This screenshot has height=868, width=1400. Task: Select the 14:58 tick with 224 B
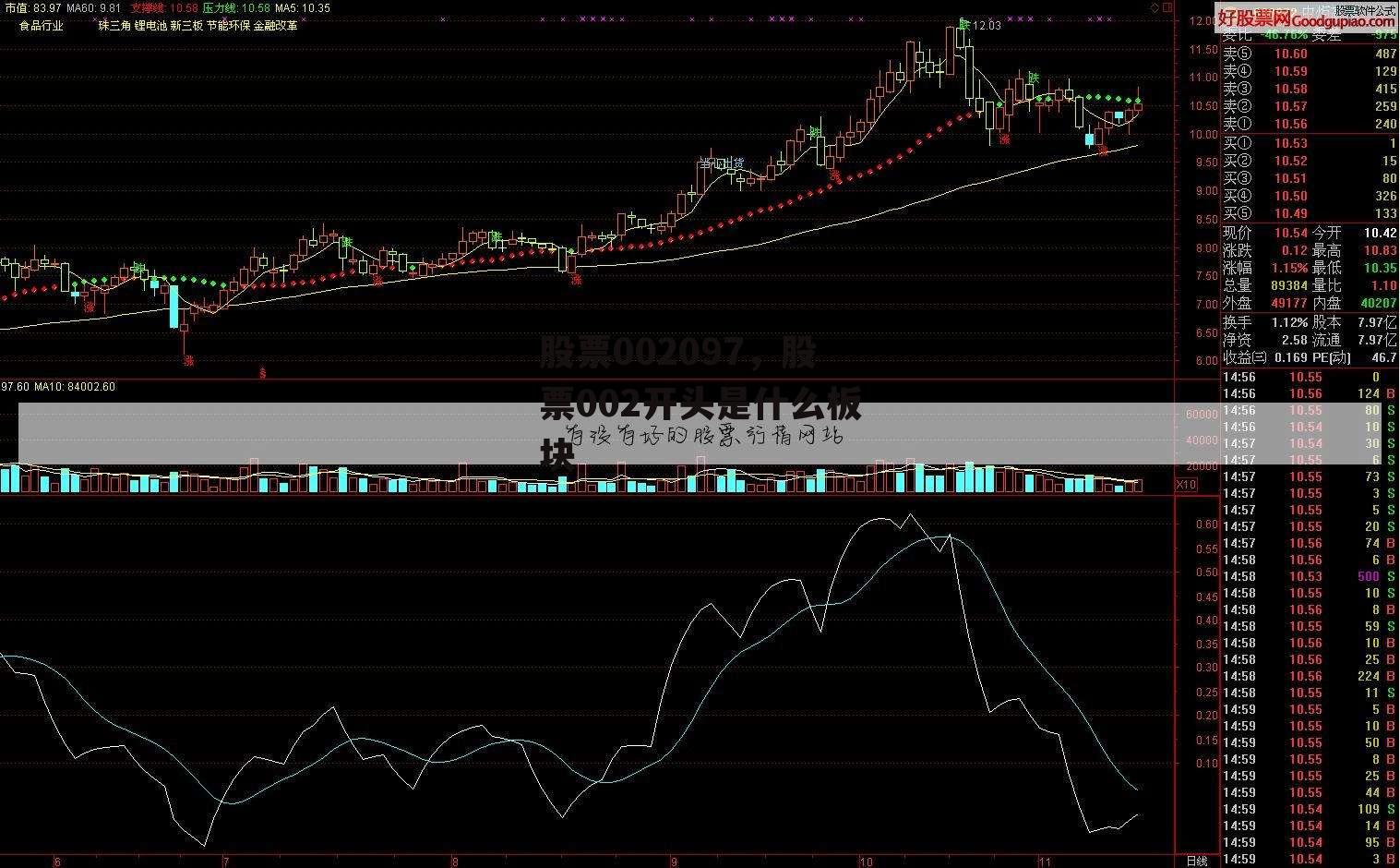tap(1310, 676)
